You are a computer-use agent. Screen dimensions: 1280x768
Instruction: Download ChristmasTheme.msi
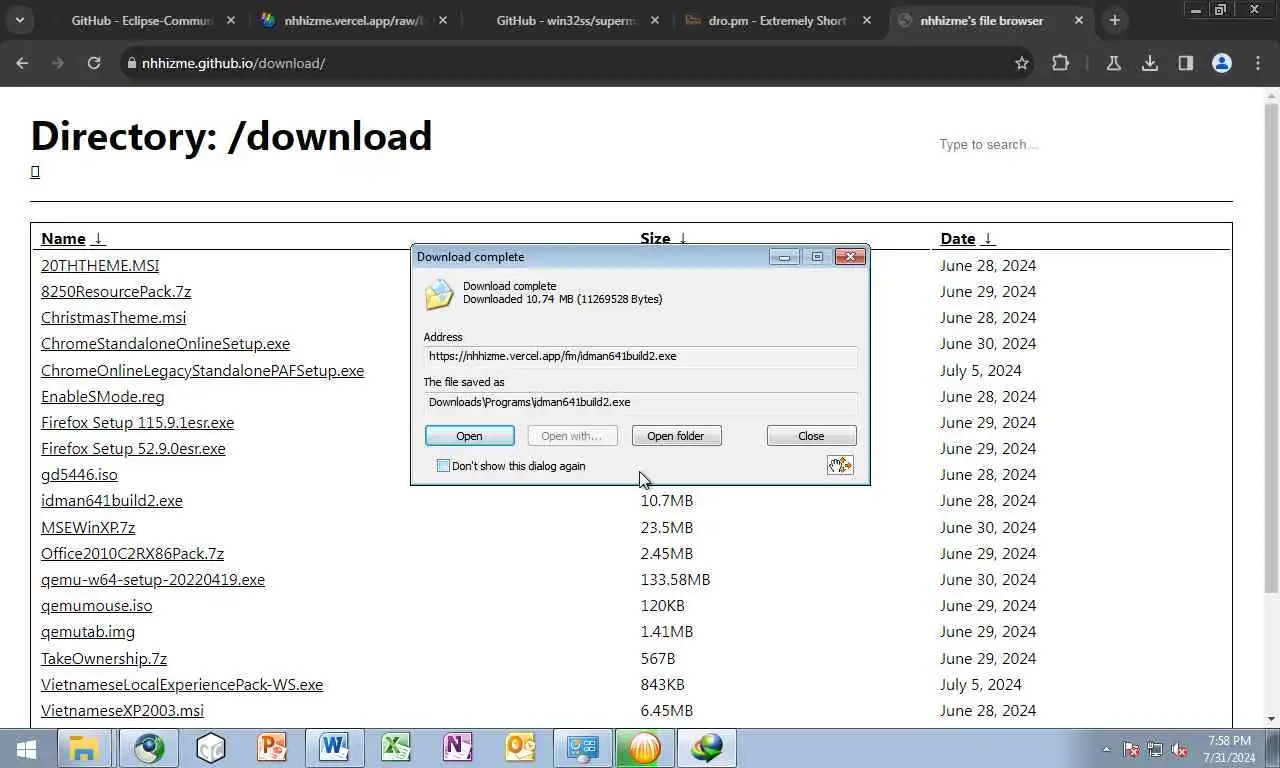tap(113, 317)
